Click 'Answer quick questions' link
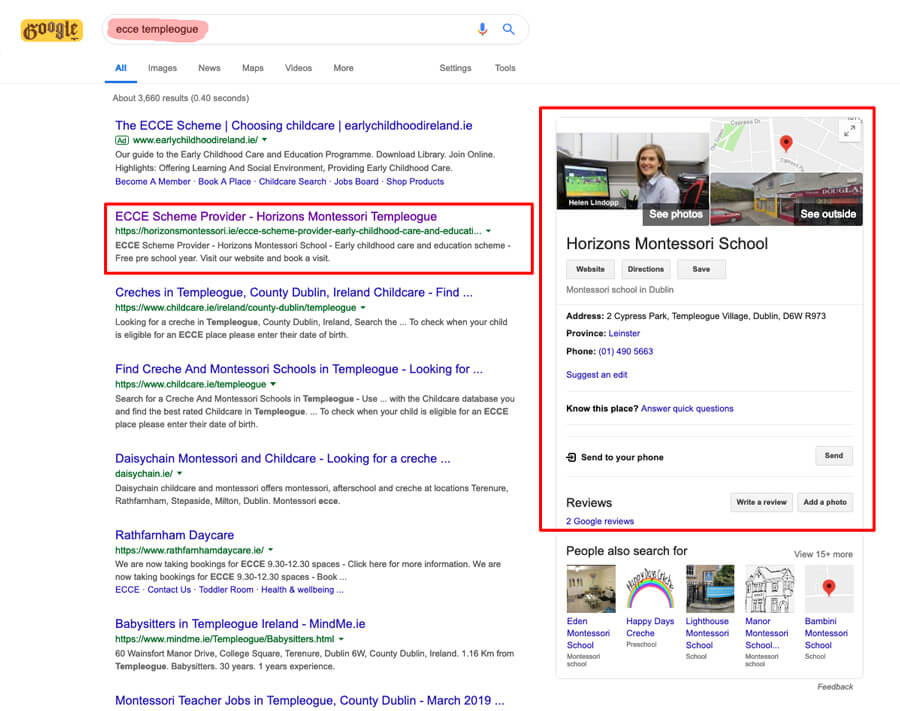This screenshot has width=900, height=711. [687, 409]
